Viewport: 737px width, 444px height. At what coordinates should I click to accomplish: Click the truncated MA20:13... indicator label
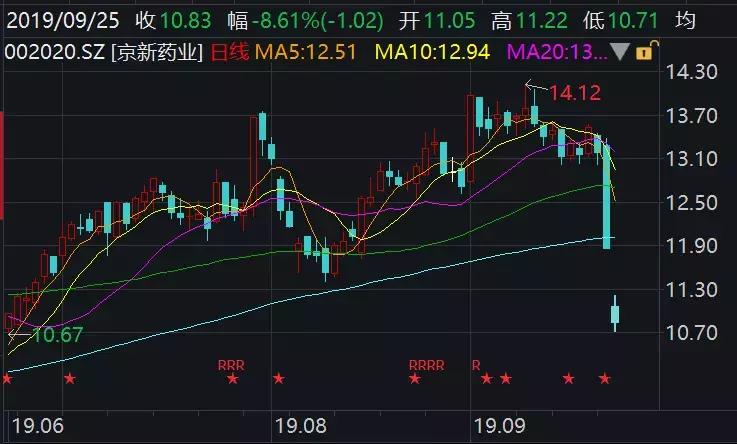pos(557,52)
